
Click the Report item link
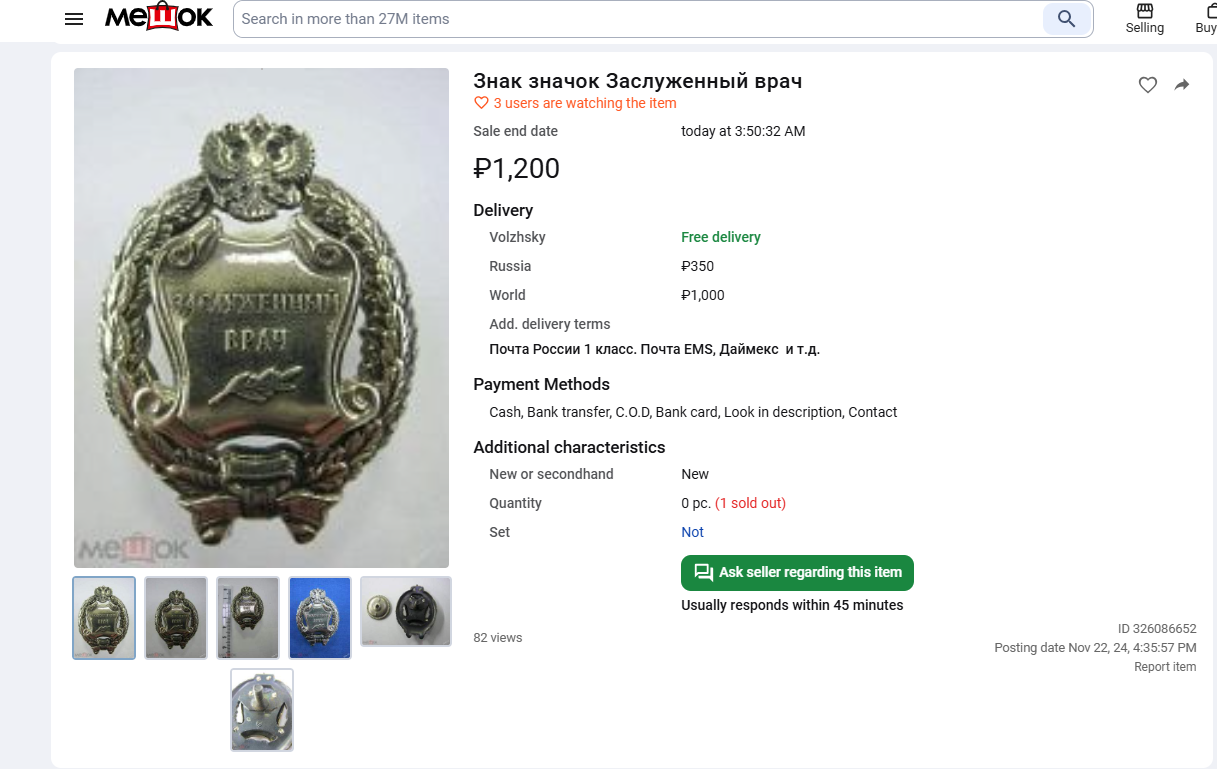pyautogui.click(x=1164, y=667)
